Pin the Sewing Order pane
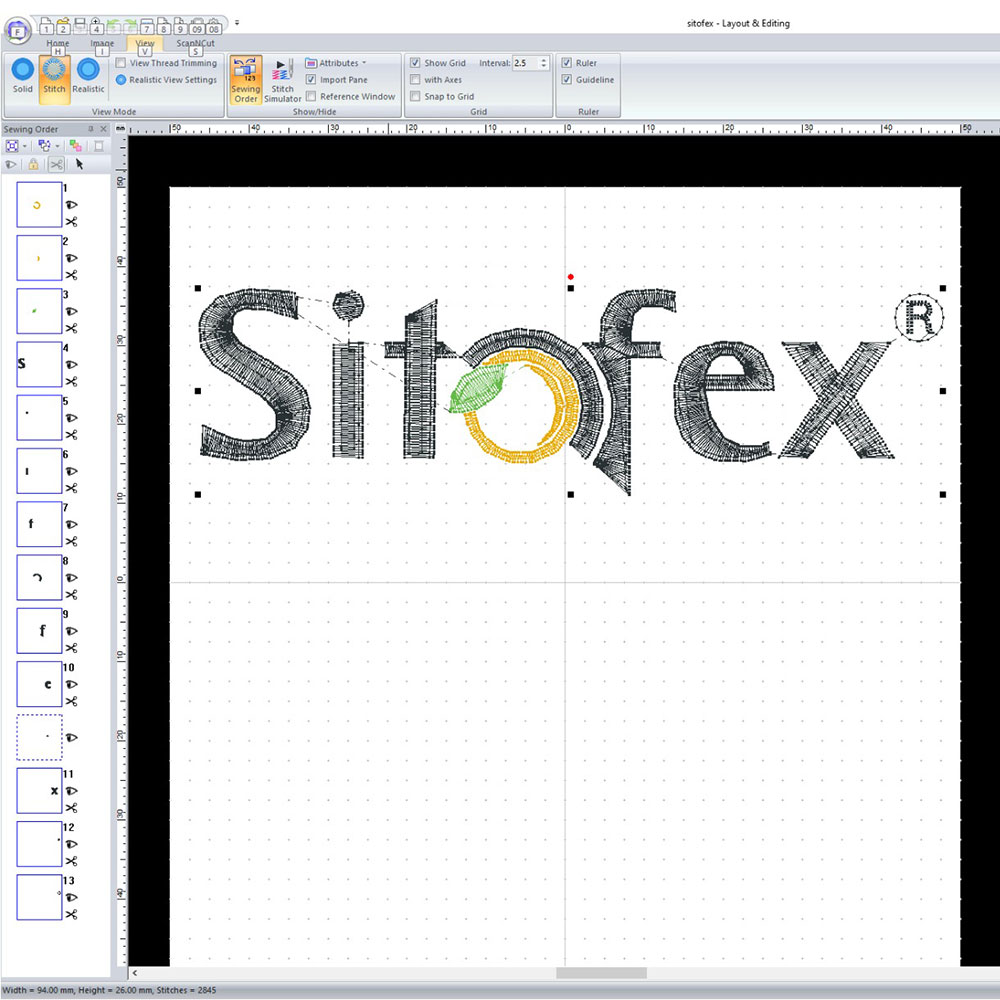 91,129
